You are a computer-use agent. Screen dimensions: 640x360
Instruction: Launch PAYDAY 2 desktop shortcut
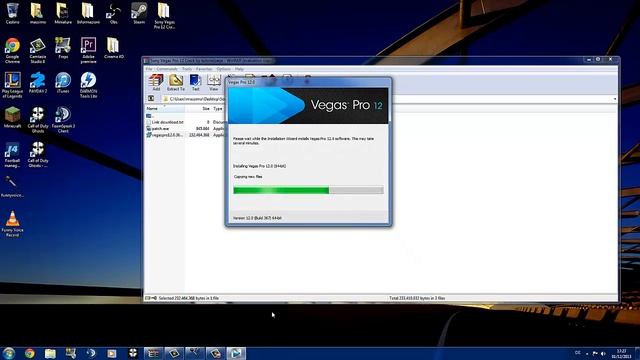[x=38, y=83]
